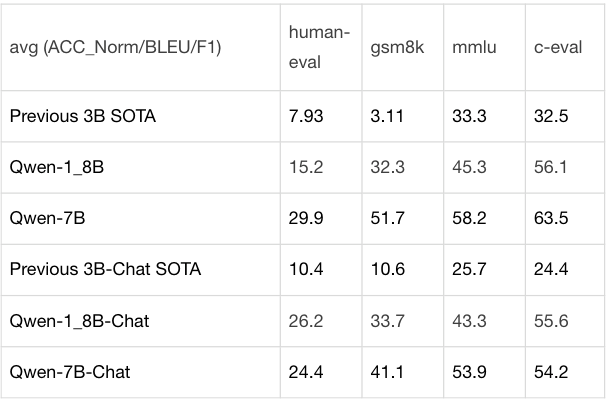Select the Qwen-7B-Chat row label
This screenshot has height=403, width=611.
[x=70, y=372]
